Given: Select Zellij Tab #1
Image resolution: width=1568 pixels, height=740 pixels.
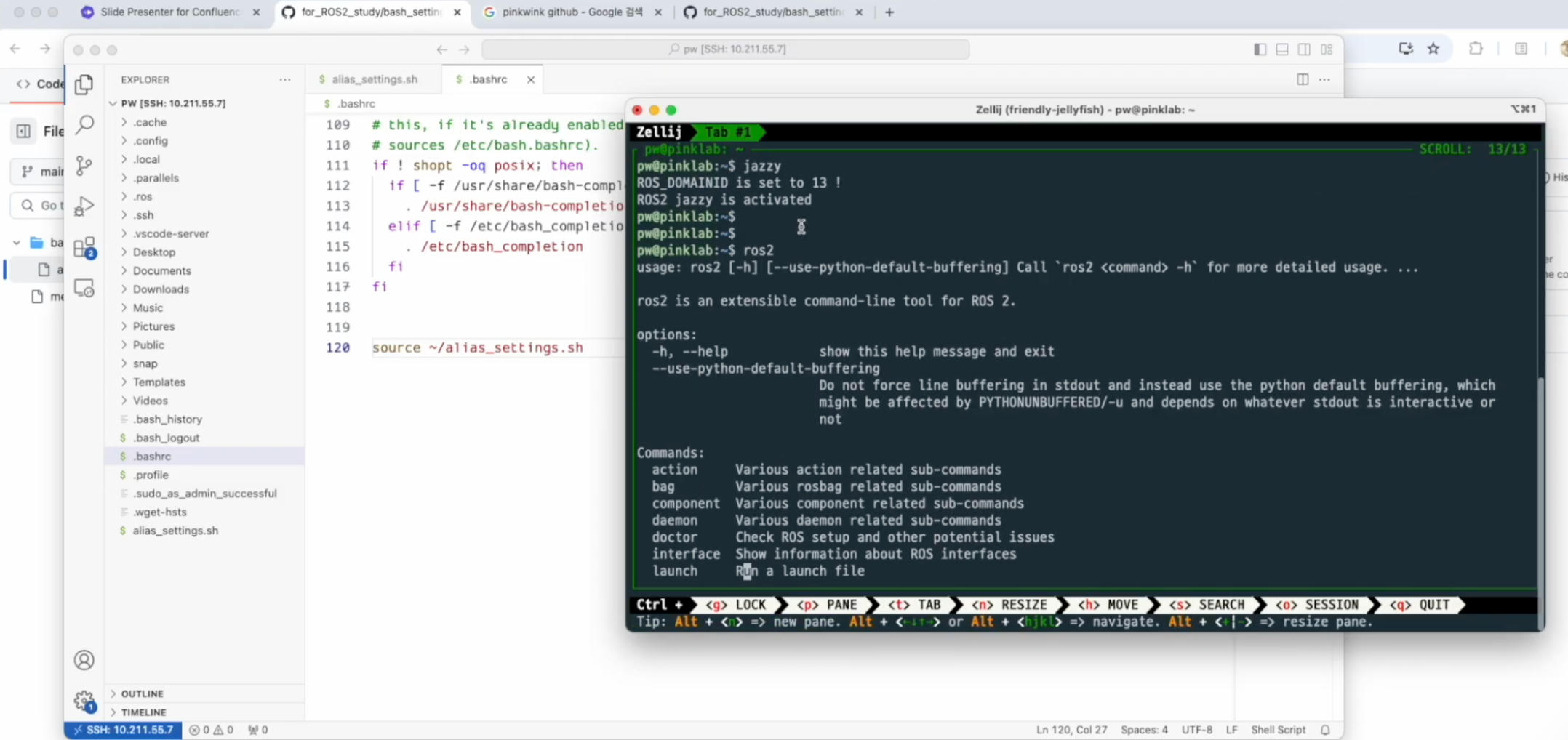Looking at the screenshot, I should click(x=727, y=132).
